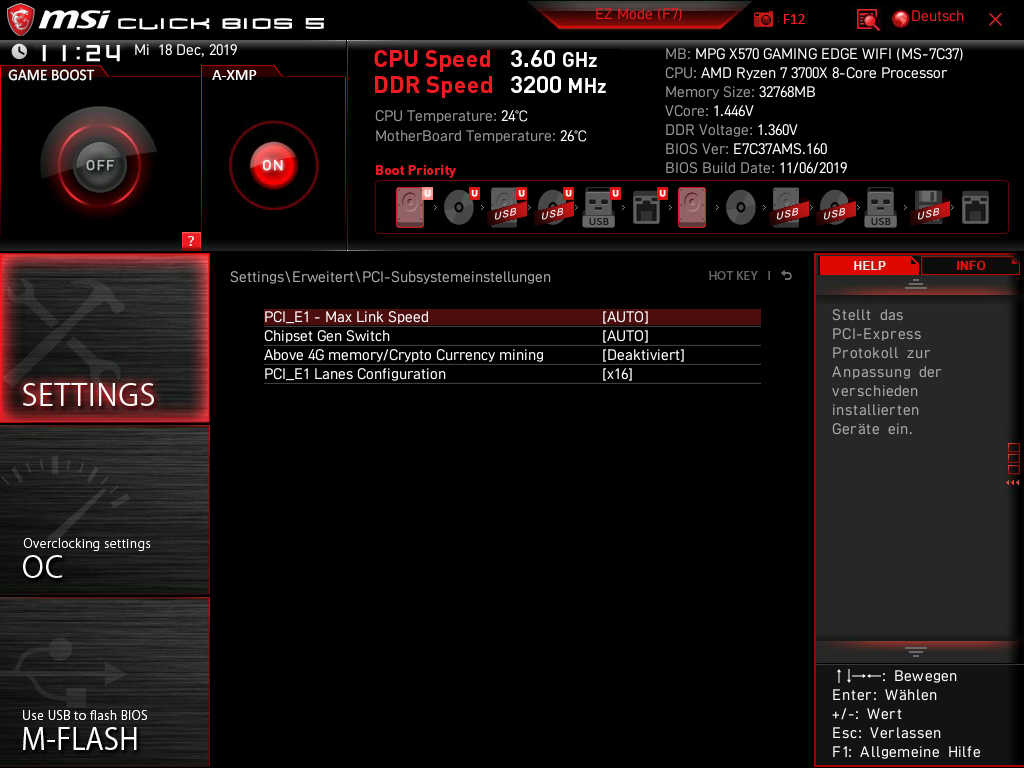The image size is (1024, 768).
Task: Open PCI_E1 Lanes Configuration [x16] value
Action: pos(617,374)
